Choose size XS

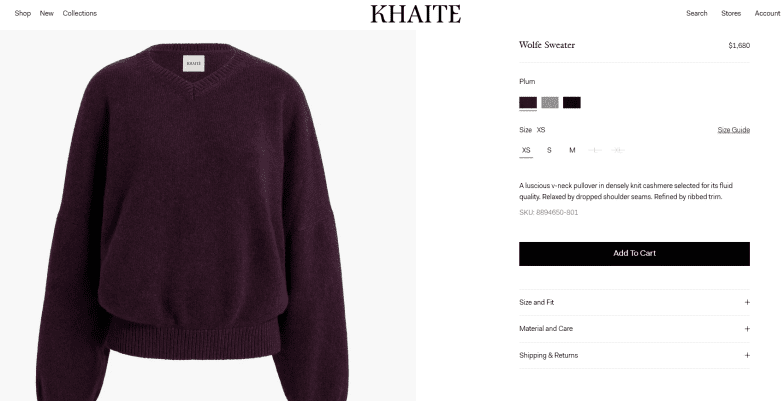526,150
